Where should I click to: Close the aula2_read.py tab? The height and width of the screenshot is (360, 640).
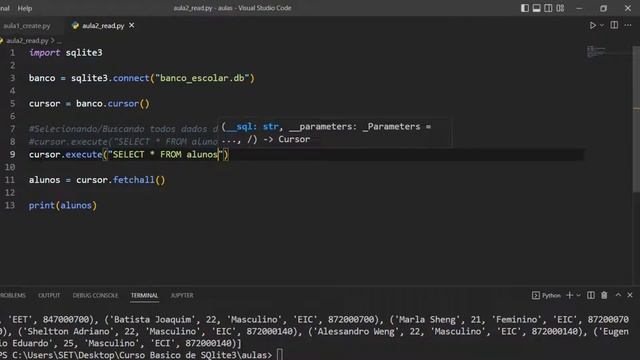pos(131,25)
